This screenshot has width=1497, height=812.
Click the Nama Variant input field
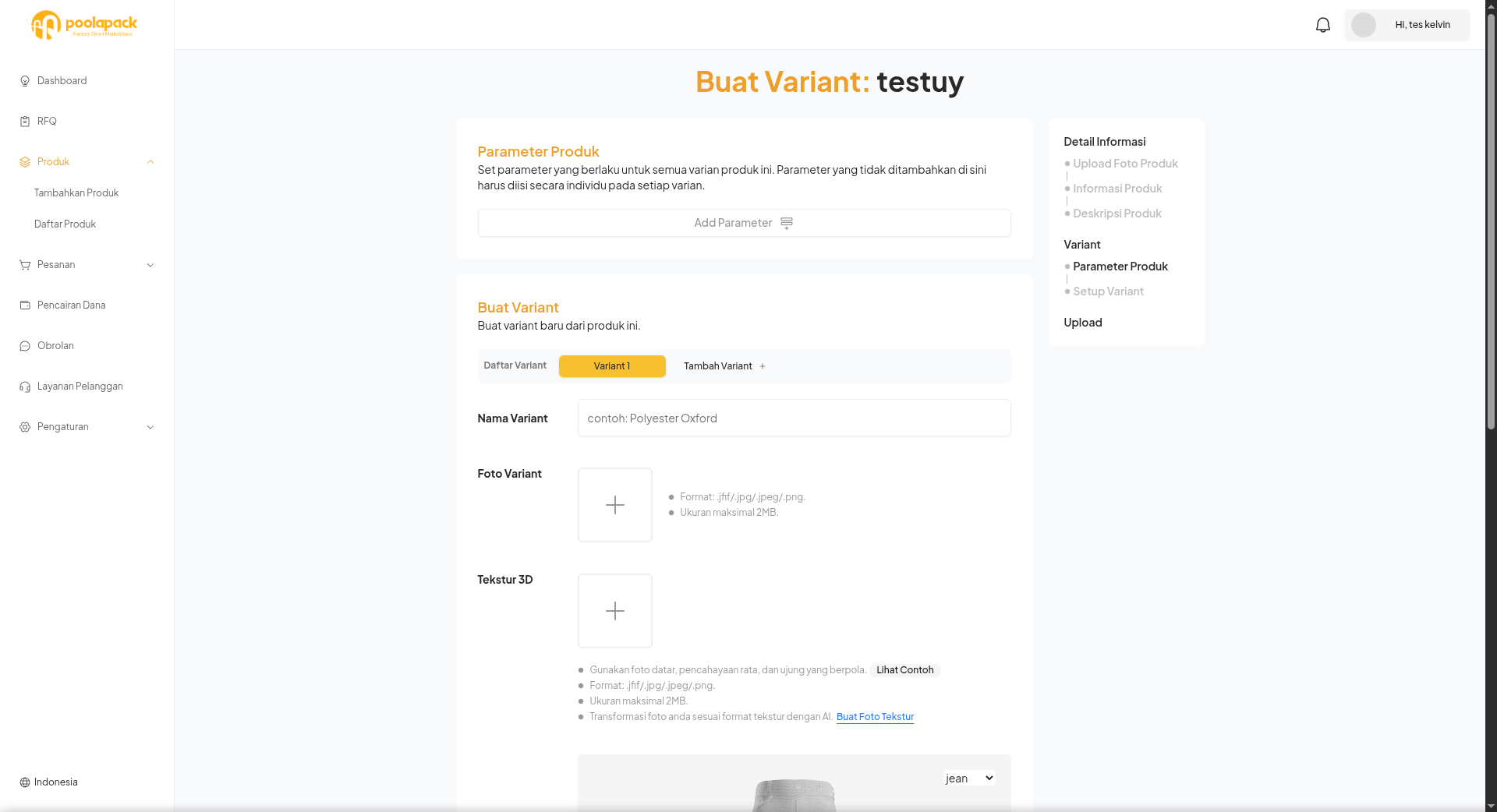tap(794, 418)
